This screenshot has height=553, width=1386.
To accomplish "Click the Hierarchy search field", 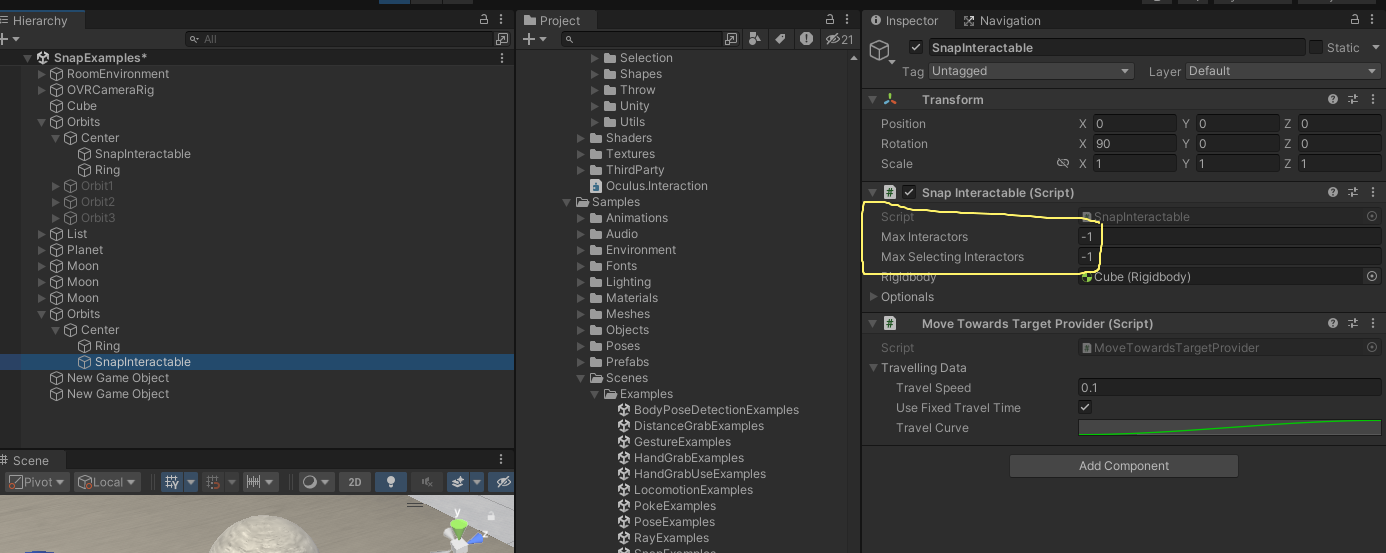I will [340, 39].
